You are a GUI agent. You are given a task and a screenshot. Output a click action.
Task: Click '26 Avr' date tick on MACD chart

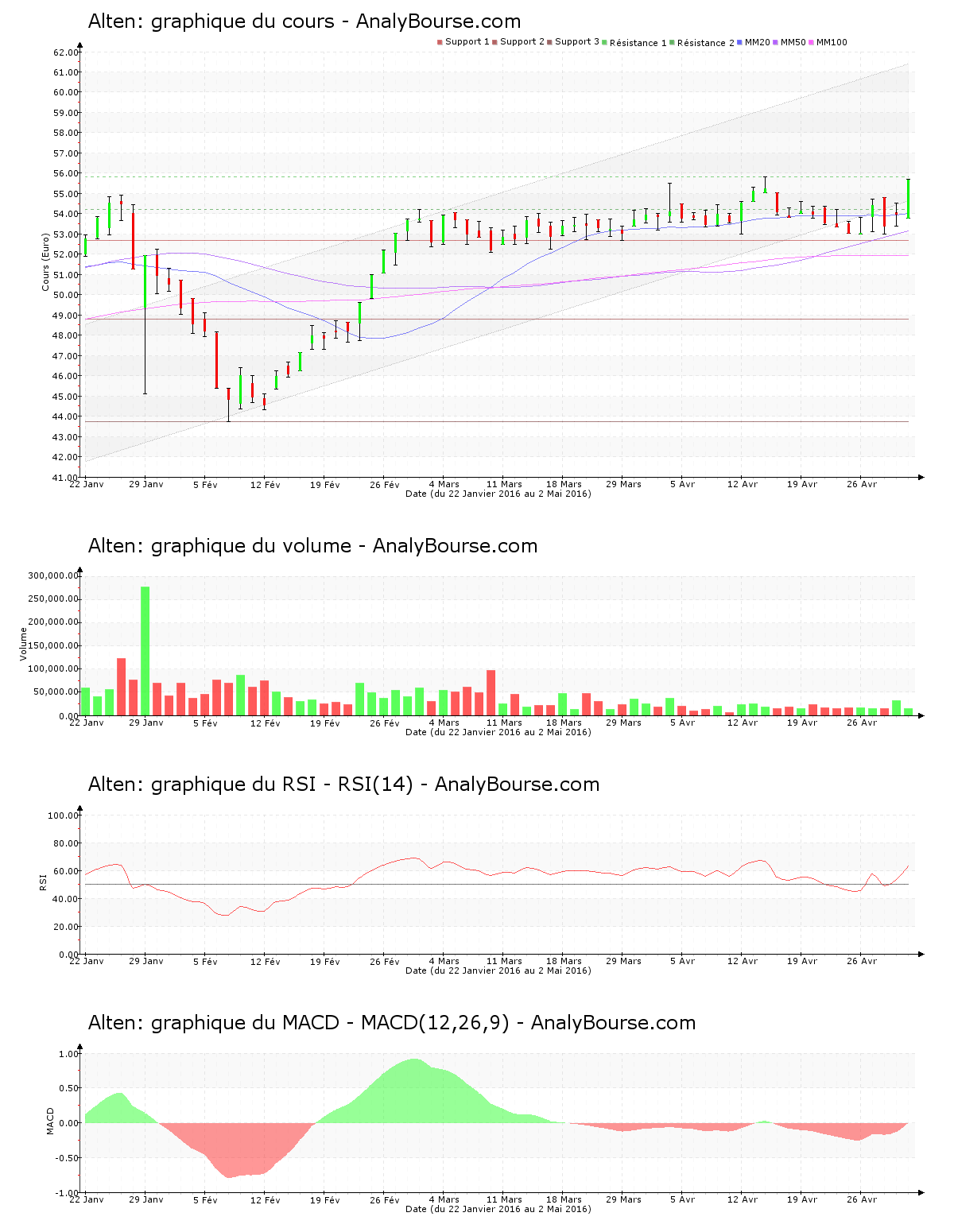[x=862, y=1199]
